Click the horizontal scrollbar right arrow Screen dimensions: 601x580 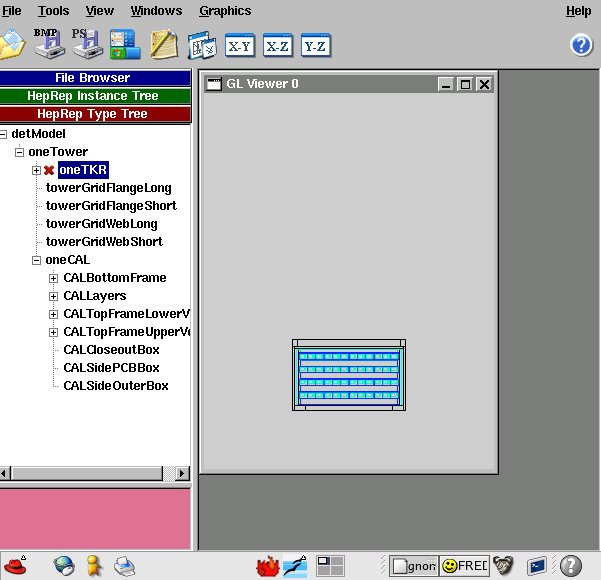click(x=182, y=473)
